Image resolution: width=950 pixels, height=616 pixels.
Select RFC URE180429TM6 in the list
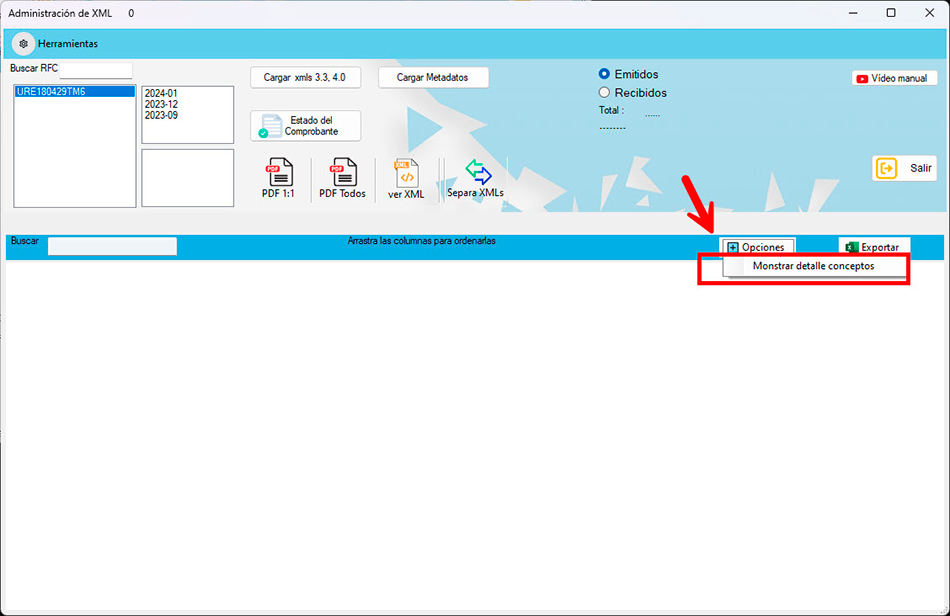click(51, 92)
